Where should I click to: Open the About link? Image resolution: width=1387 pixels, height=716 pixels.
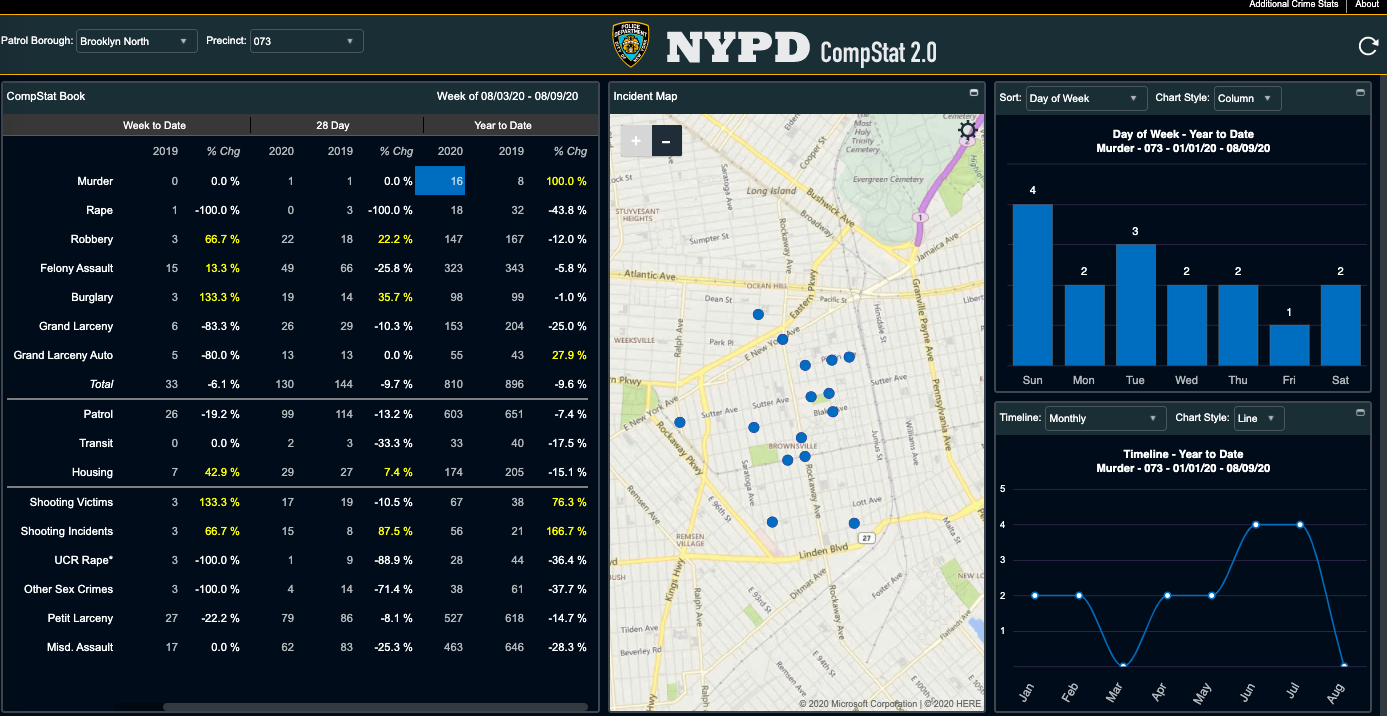pyautogui.click(x=1367, y=5)
